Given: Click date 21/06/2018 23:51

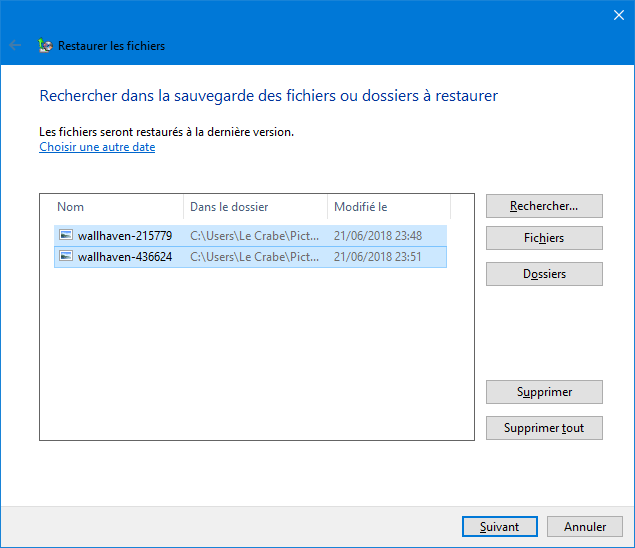Looking at the screenshot, I should (x=377, y=257).
